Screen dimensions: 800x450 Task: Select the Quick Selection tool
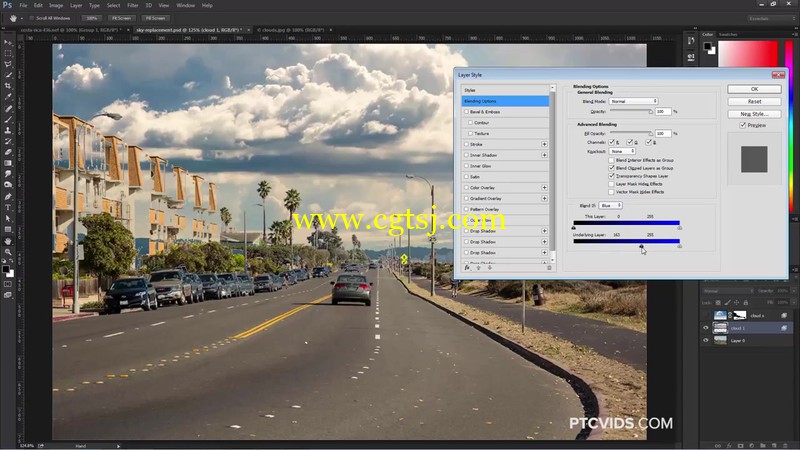[x=8, y=76]
